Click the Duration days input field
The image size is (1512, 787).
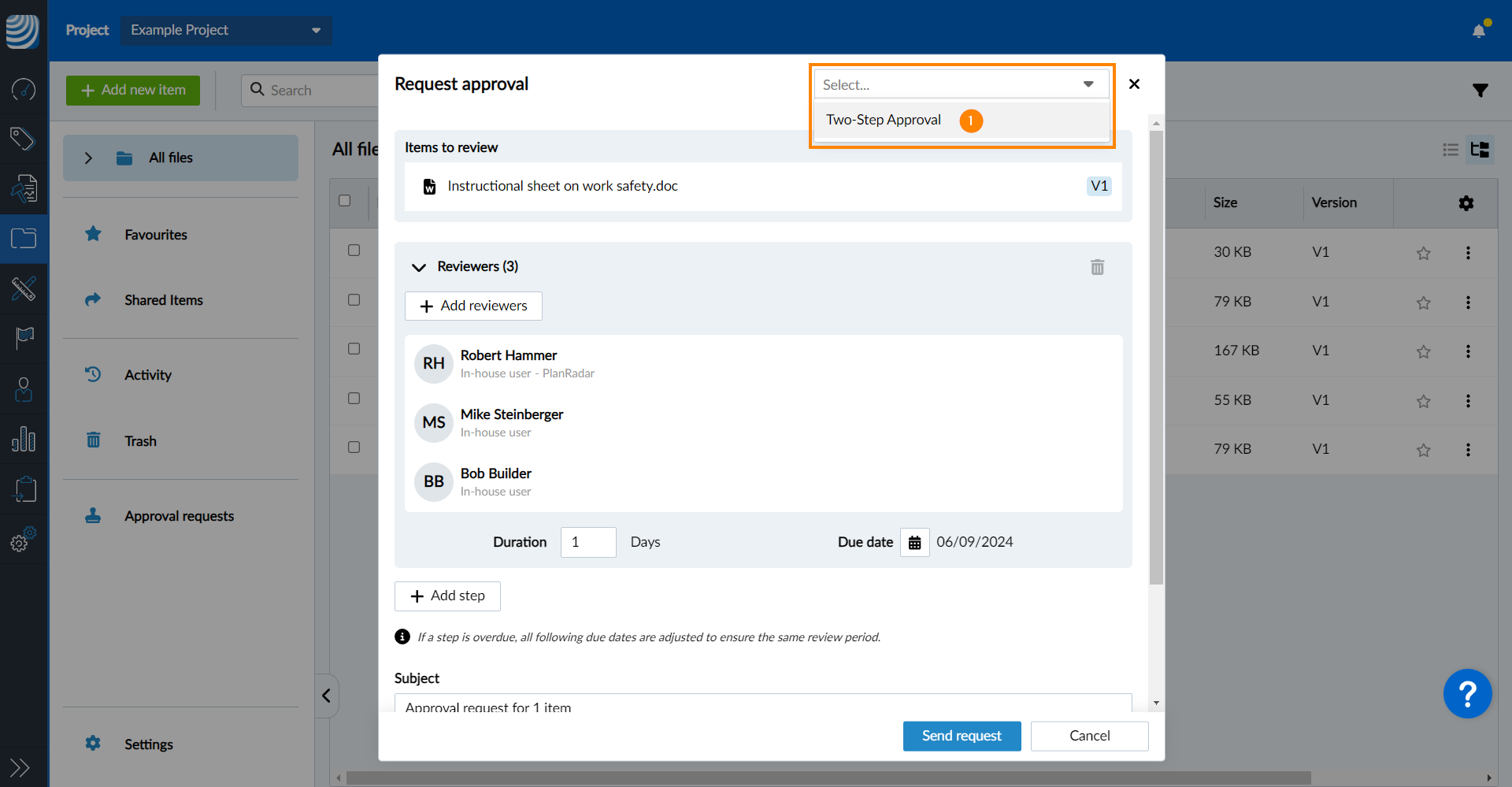click(587, 543)
